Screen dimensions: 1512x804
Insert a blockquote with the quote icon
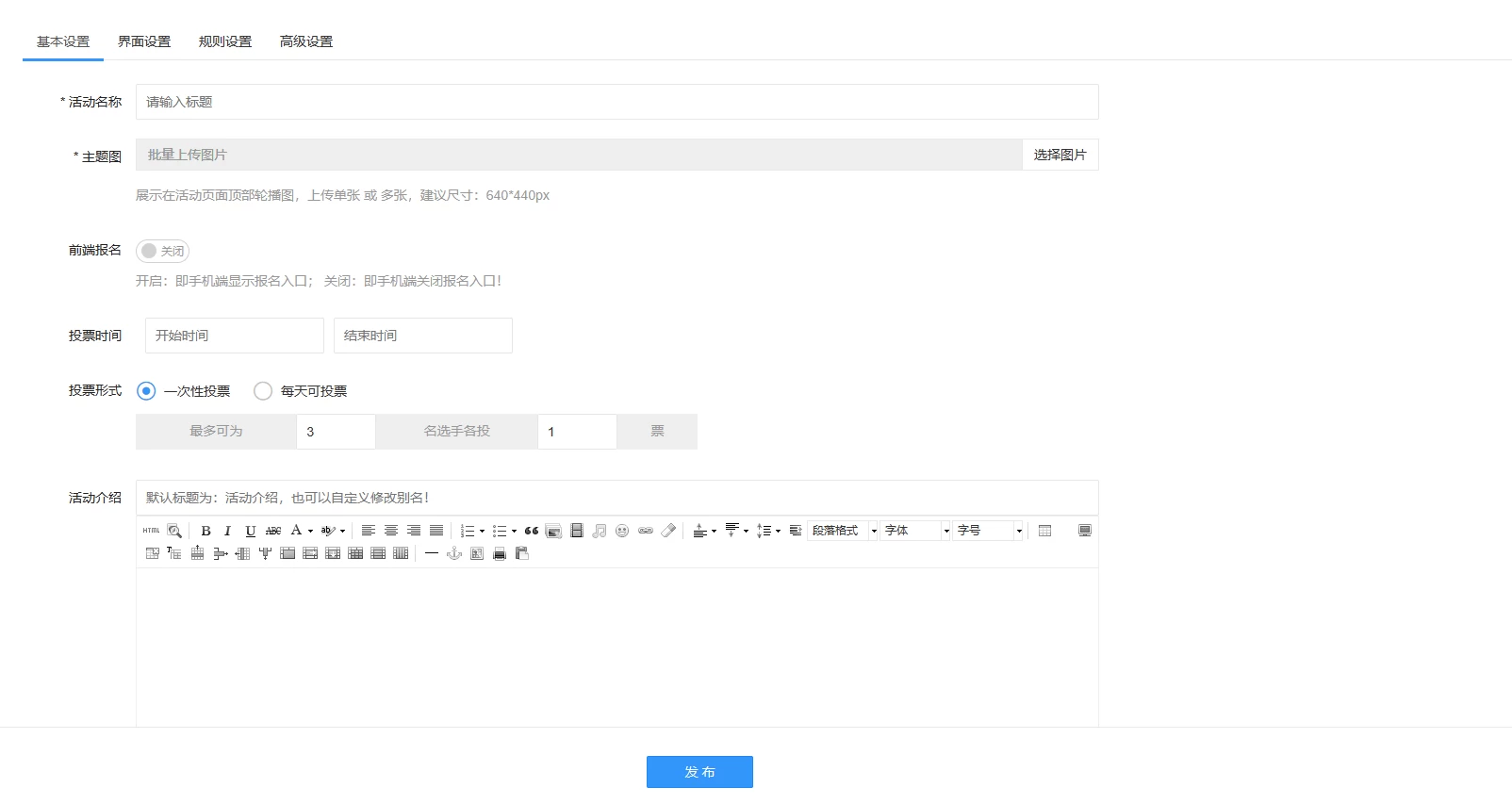[532, 531]
